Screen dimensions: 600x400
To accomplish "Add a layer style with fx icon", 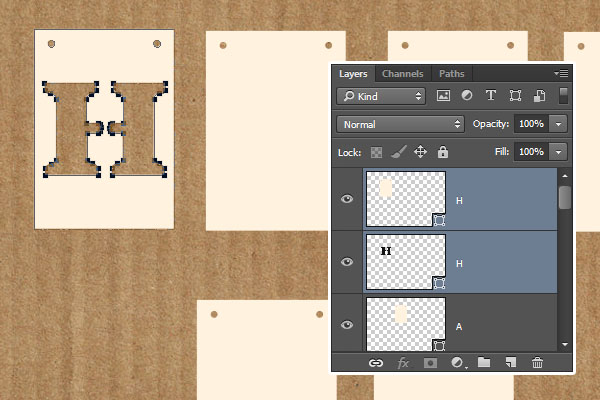I will coord(403,363).
